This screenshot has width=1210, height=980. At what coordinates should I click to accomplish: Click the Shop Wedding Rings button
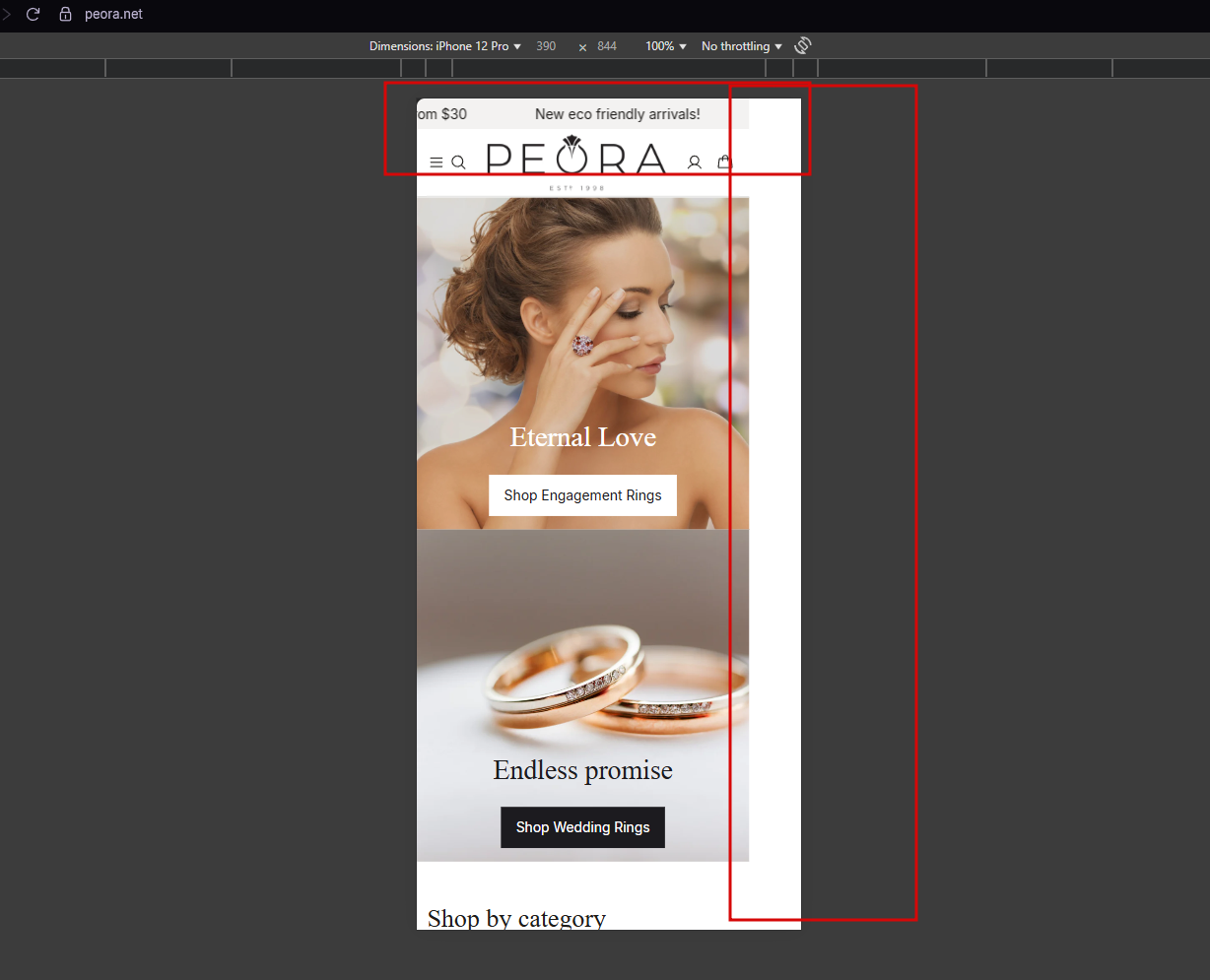pos(583,827)
